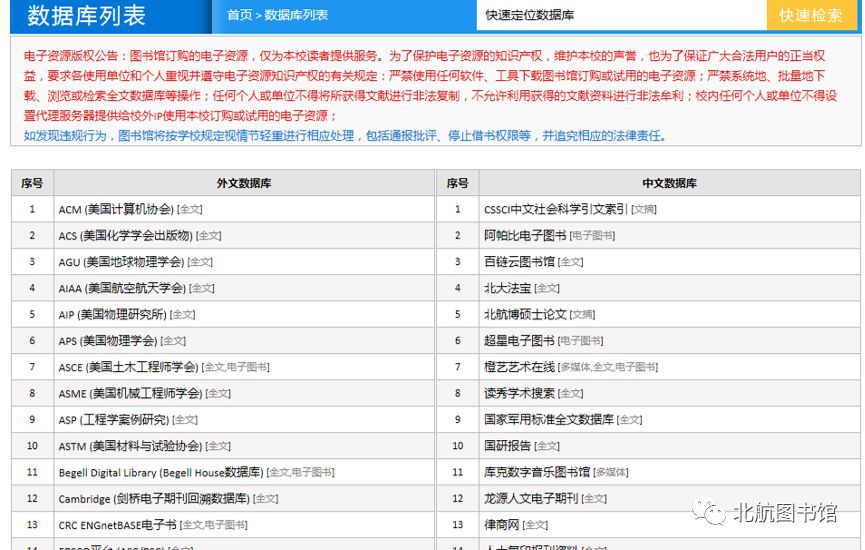Open ACS (美国化学学会出版物) database
Screen dimensions: 865x550
coord(125,236)
